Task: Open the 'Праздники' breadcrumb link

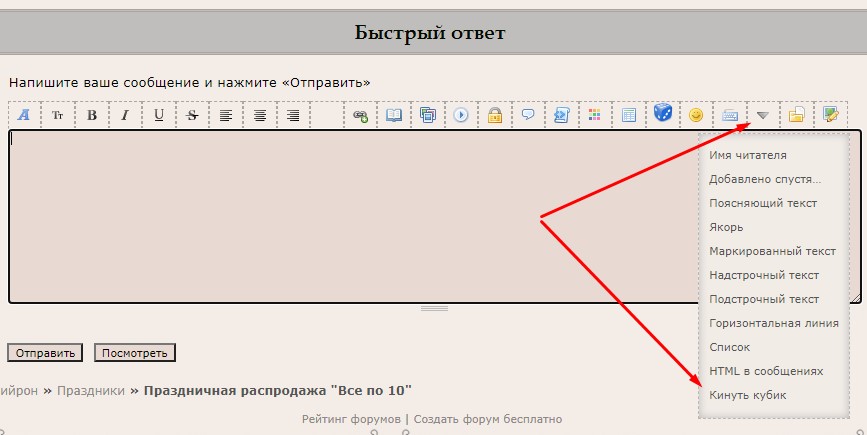Action: pyautogui.click(x=91, y=391)
